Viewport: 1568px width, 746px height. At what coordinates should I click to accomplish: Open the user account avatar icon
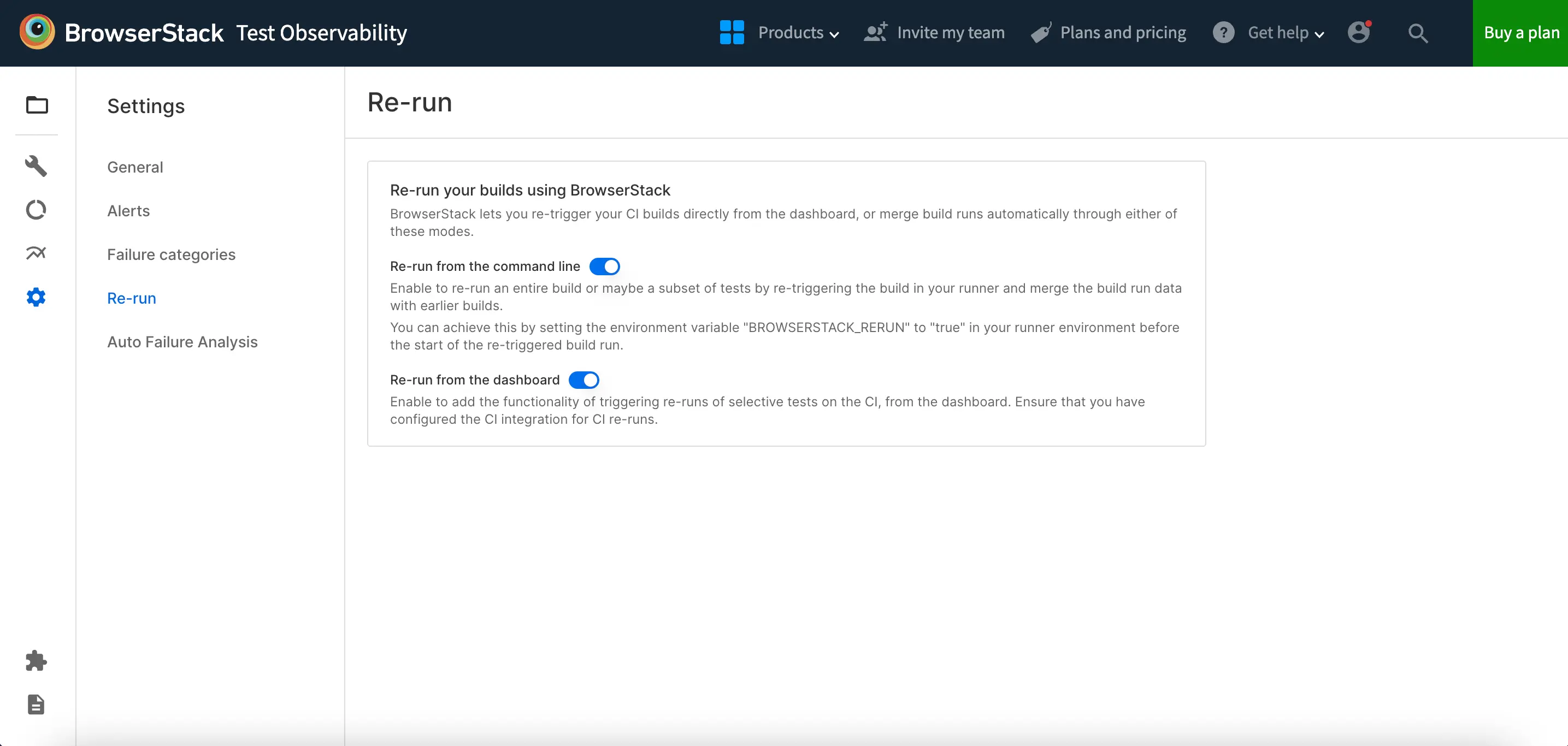[x=1359, y=32]
